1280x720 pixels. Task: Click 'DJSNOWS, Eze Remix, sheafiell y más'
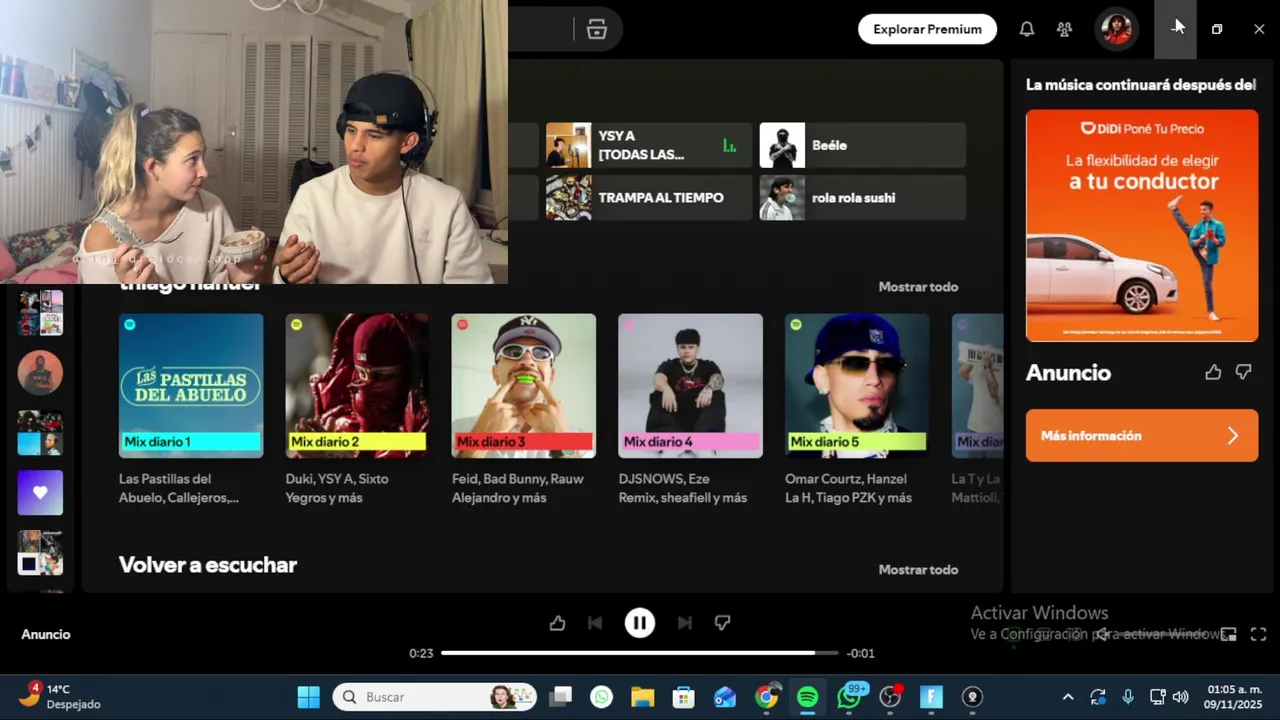coord(683,488)
